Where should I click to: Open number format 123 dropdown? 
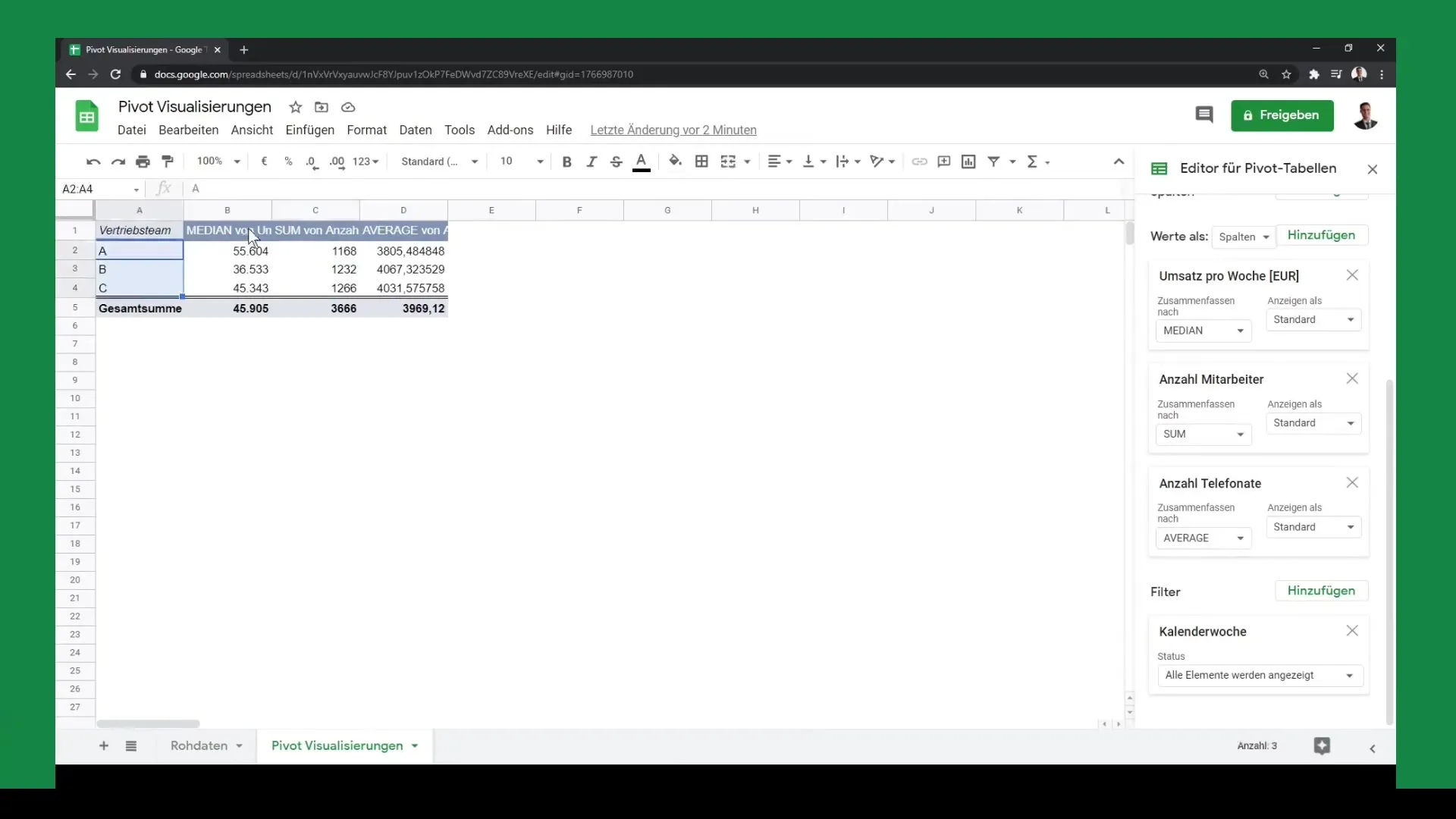366,162
